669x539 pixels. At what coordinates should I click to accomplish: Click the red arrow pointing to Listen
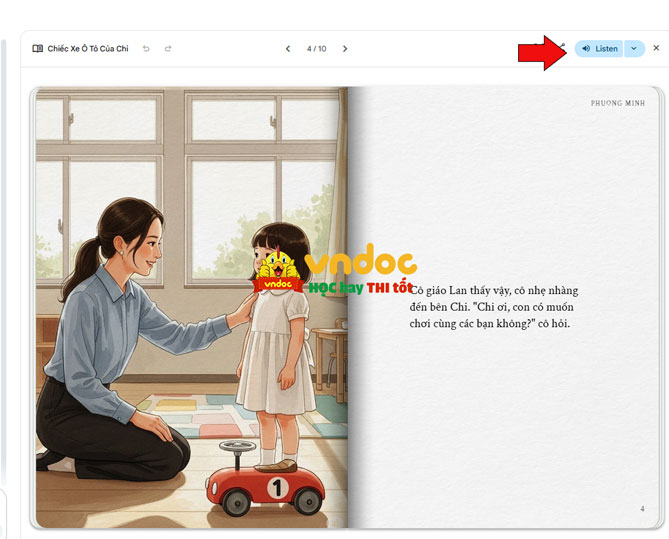coord(542,52)
